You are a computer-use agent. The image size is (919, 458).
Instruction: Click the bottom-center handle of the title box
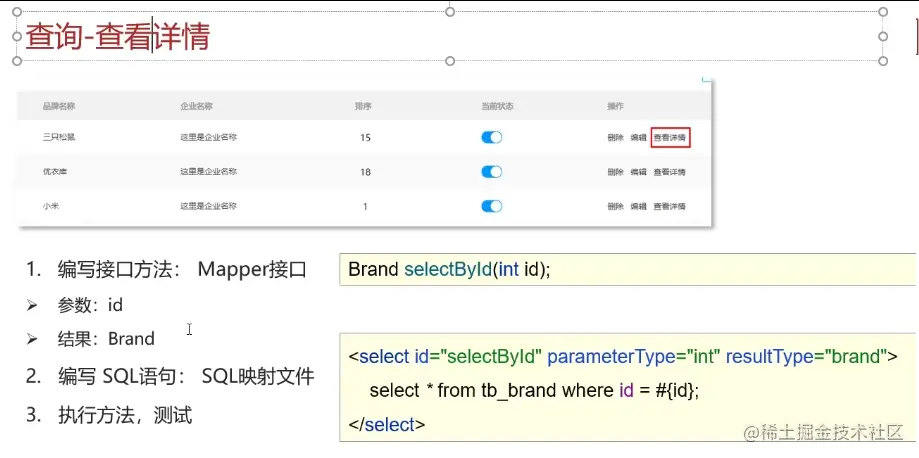pyautogui.click(x=450, y=61)
